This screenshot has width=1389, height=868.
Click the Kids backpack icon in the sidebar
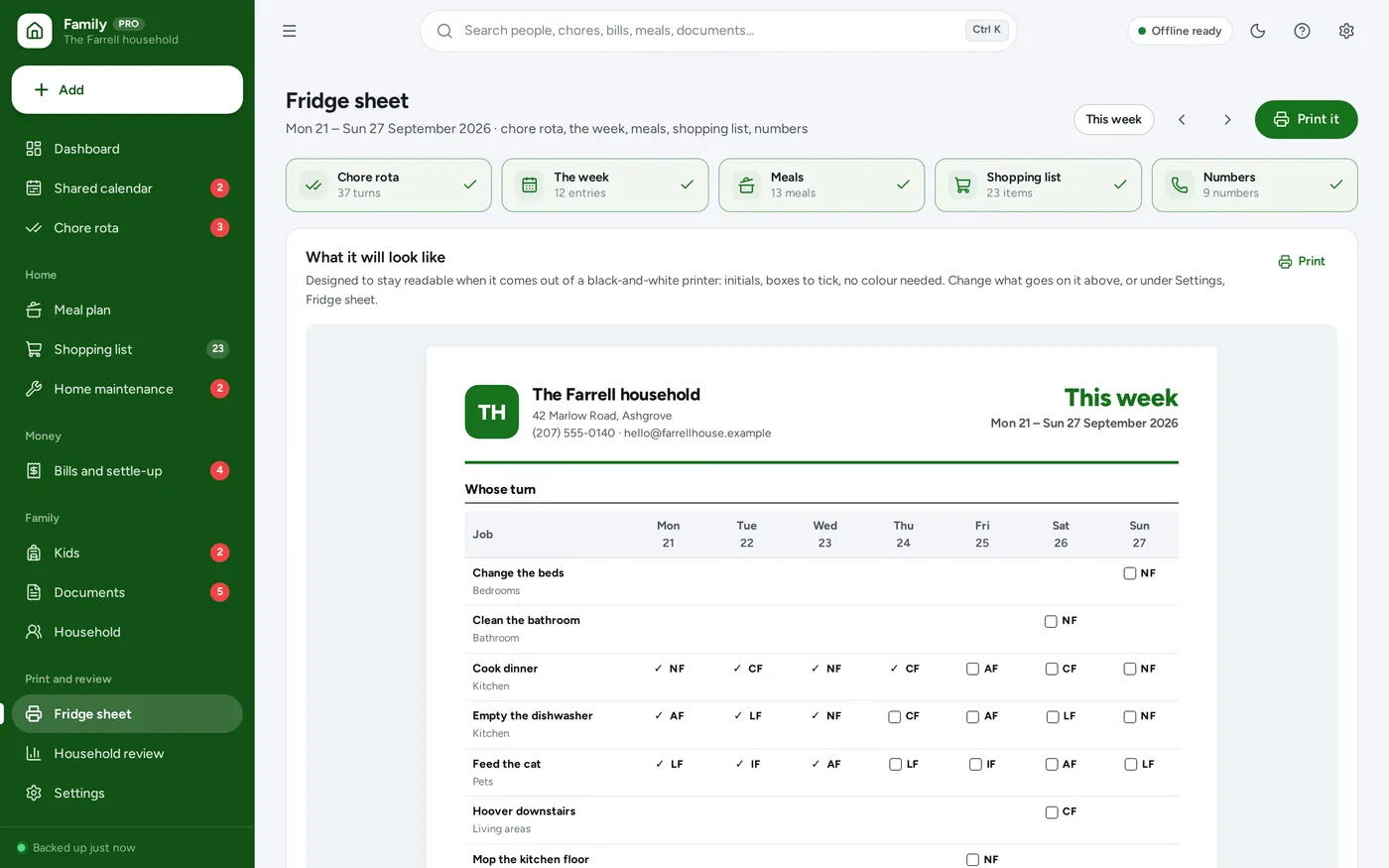(34, 553)
